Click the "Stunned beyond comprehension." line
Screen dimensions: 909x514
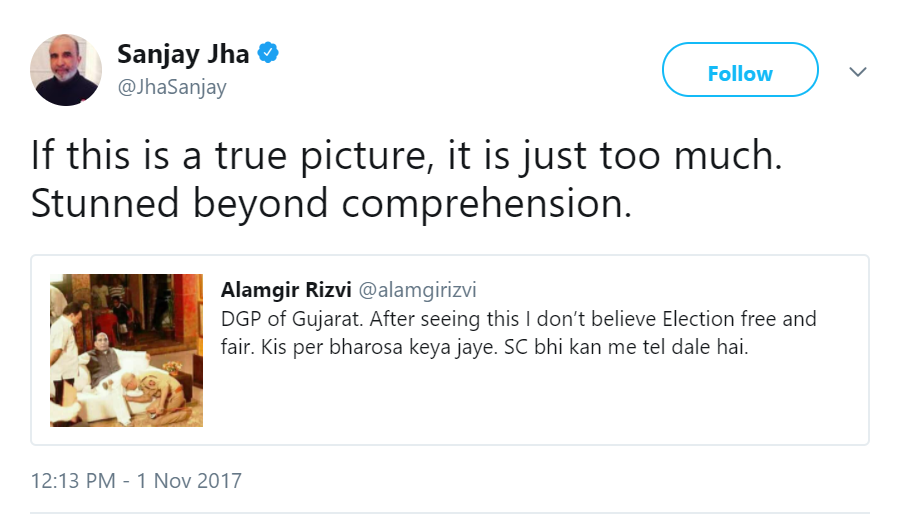[x=331, y=203]
